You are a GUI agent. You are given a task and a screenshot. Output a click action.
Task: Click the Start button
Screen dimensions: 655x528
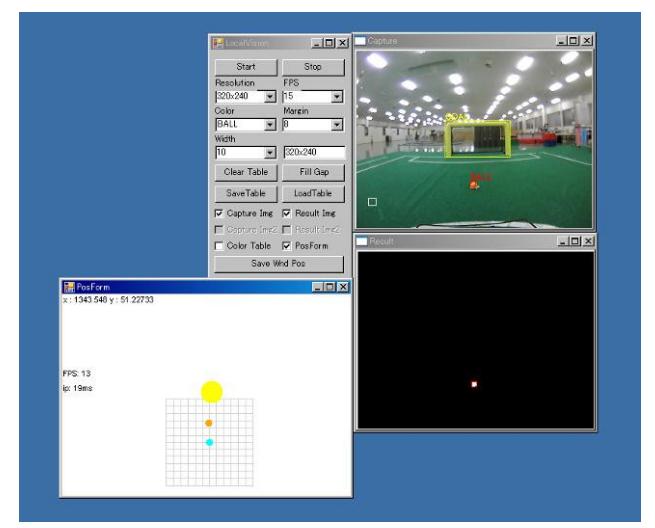pyautogui.click(x=246, y=67)
